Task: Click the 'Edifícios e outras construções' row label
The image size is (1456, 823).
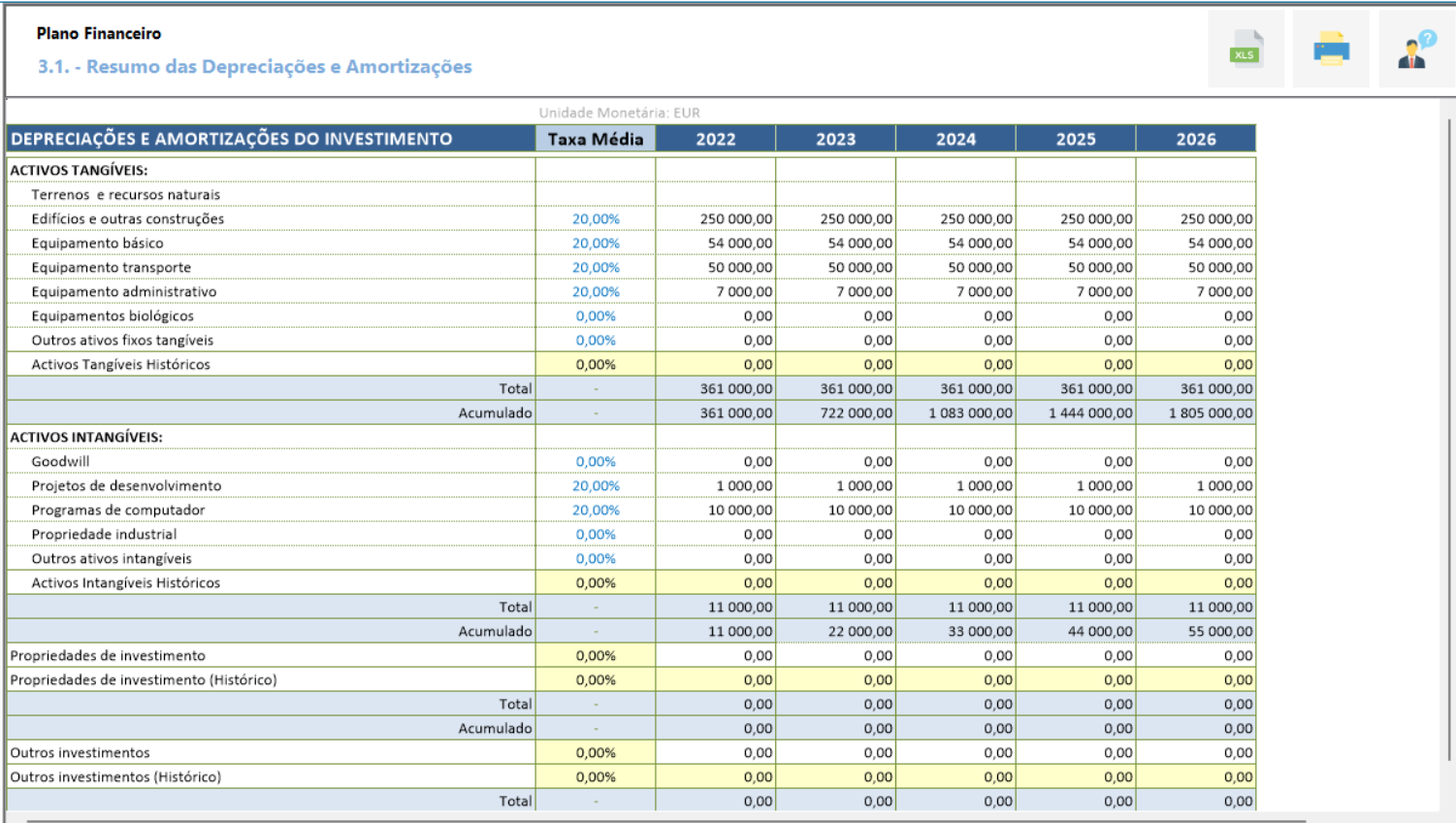Action: point(127,219)
